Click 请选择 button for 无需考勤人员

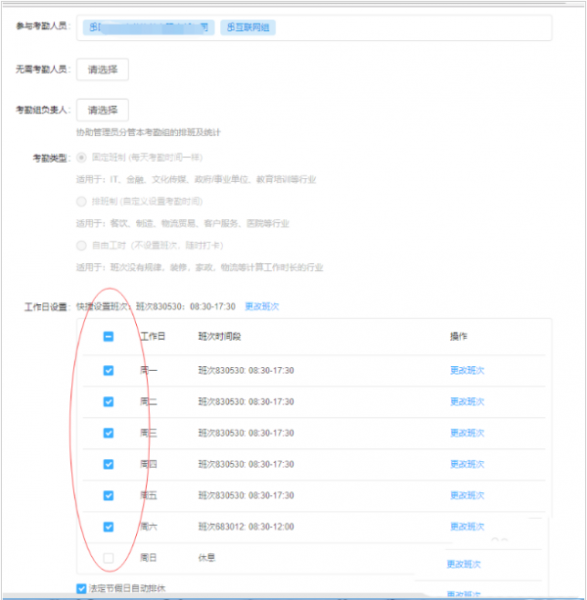tap(103, 70)
